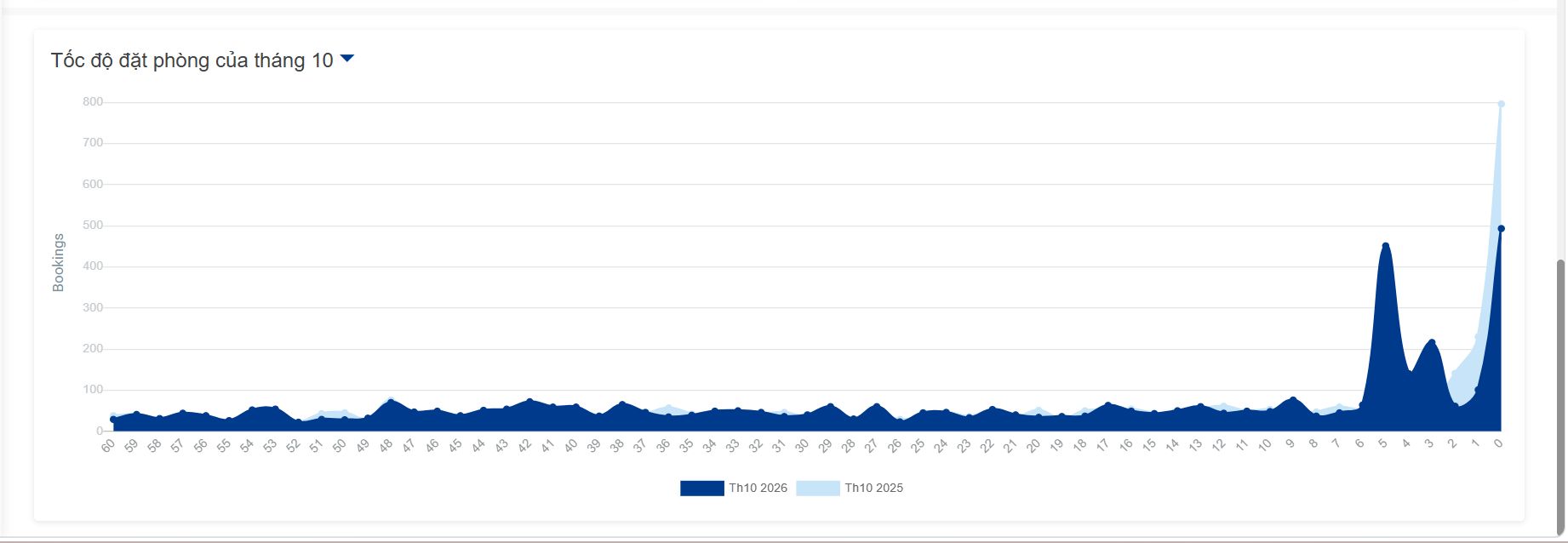This screenshot has width=1568, height=543.
Task: Click the "29" x-axis day label
Action: (x=825, y=445)
